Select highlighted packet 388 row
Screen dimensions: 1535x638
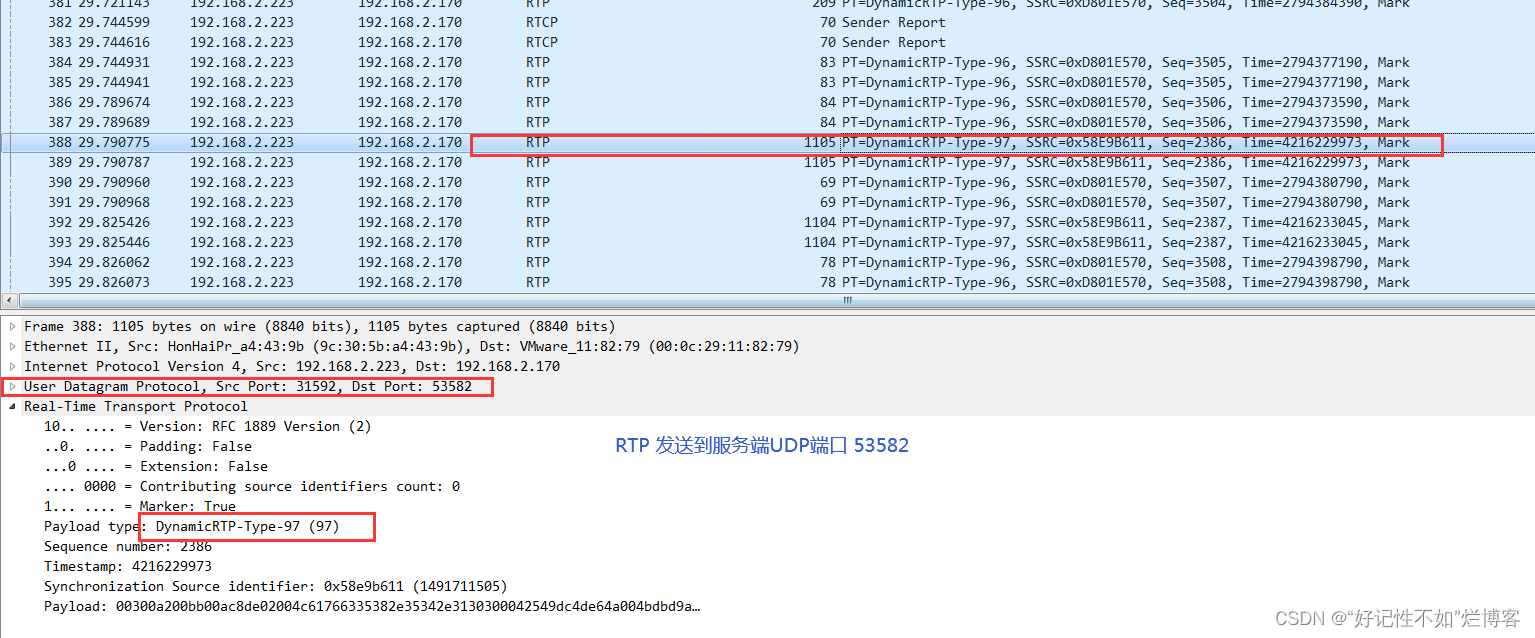click(767, 142)
